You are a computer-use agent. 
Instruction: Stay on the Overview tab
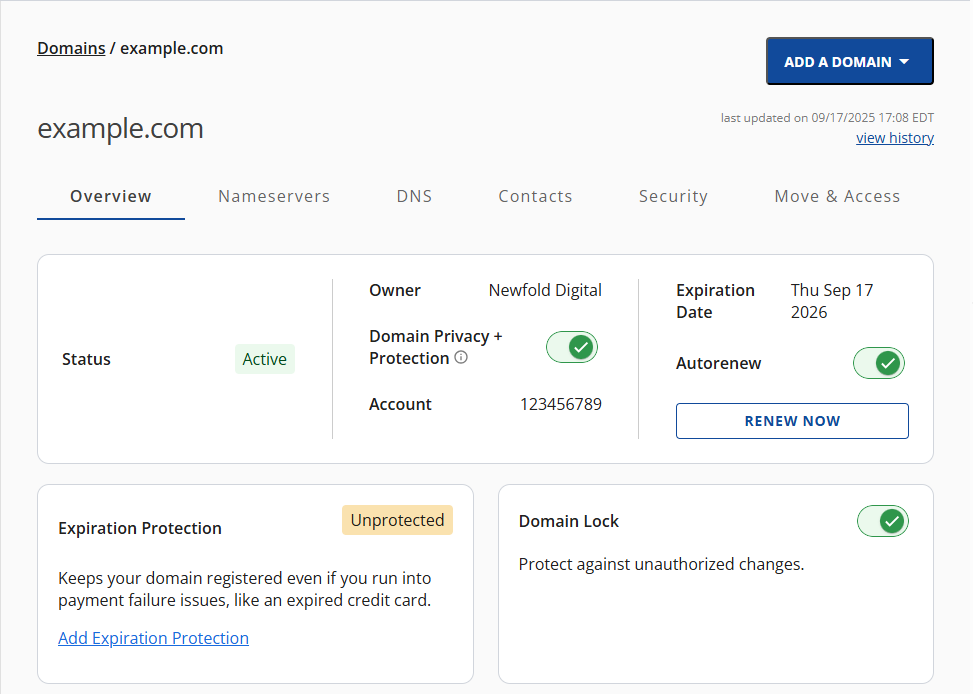point(110,196)
